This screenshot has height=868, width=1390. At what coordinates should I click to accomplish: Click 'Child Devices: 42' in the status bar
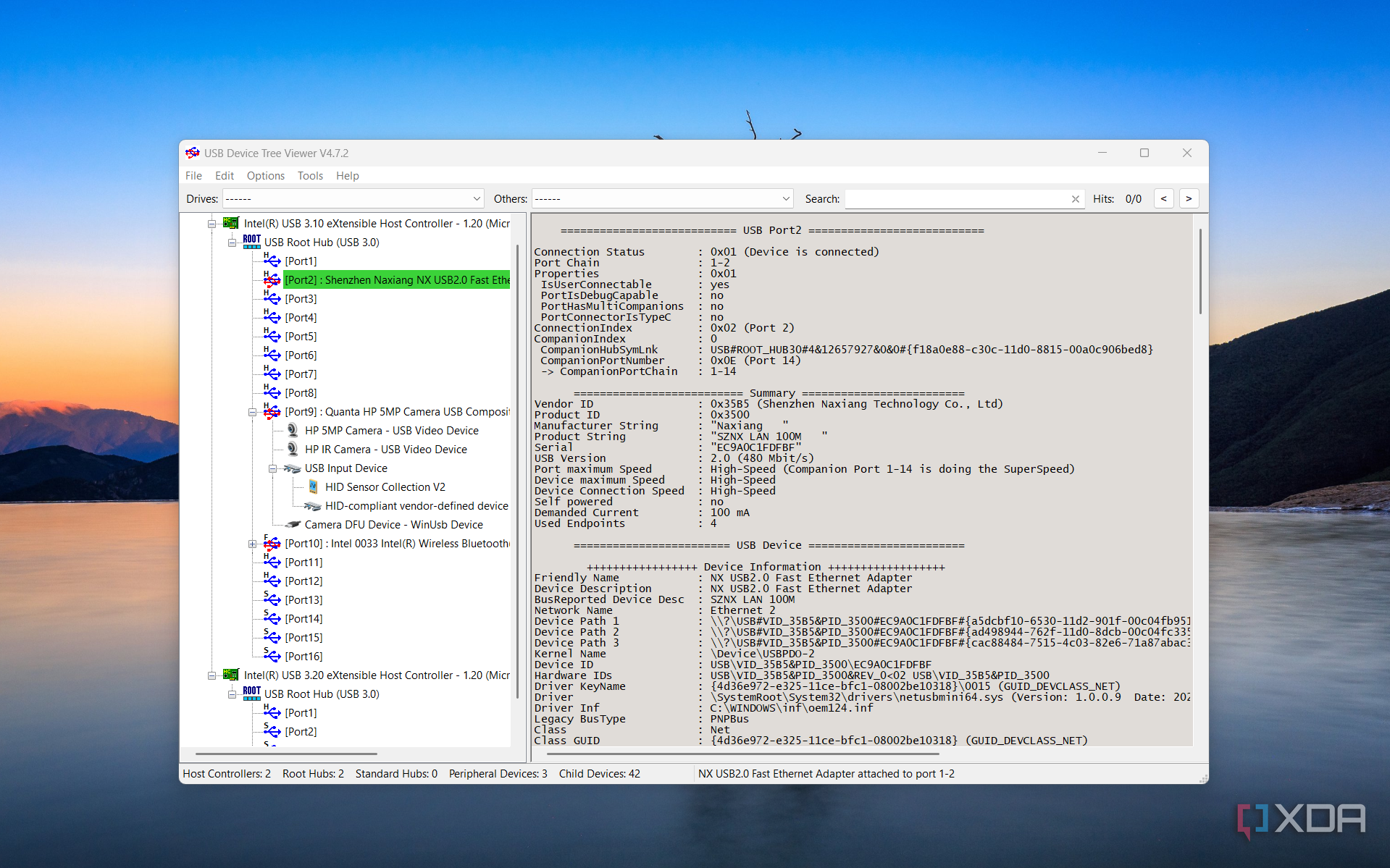[x=599, y=773]
